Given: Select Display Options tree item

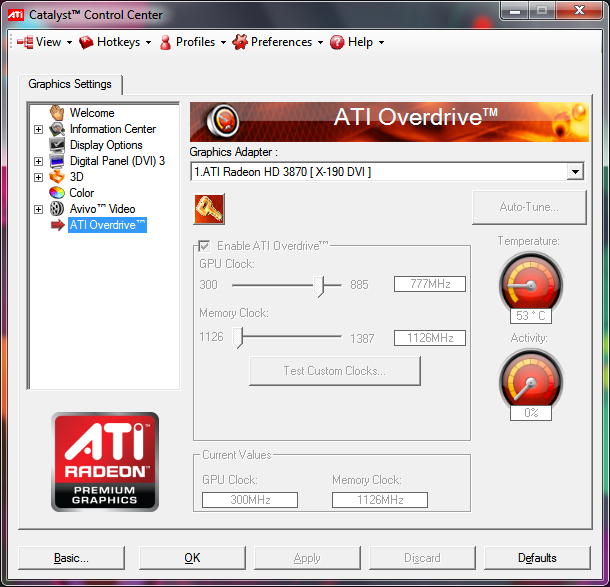Looking at the screenshot, I should point(106,145).
